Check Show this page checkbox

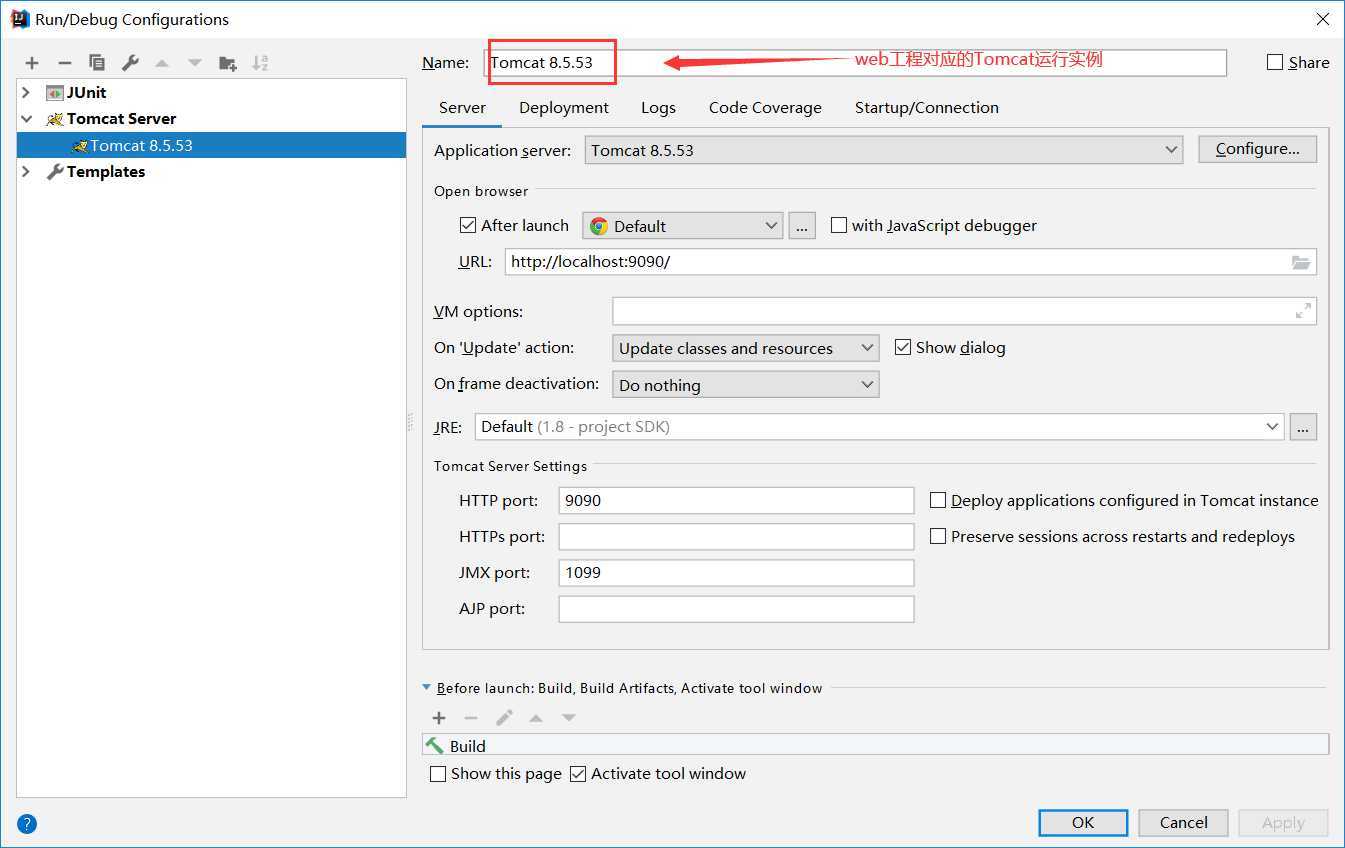[x=438, y=774]
